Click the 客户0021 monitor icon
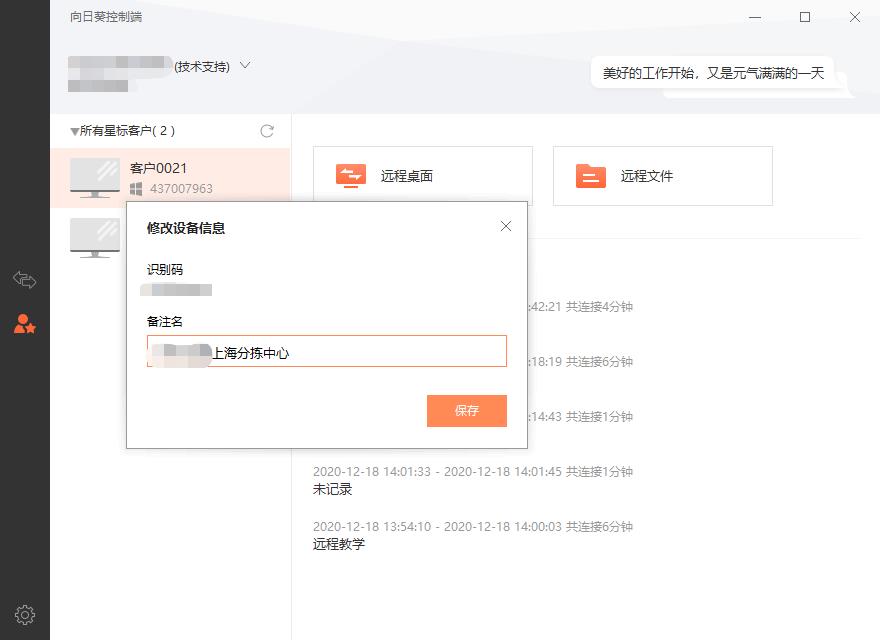This screenshot has width=880, height=640. point(95,178)
